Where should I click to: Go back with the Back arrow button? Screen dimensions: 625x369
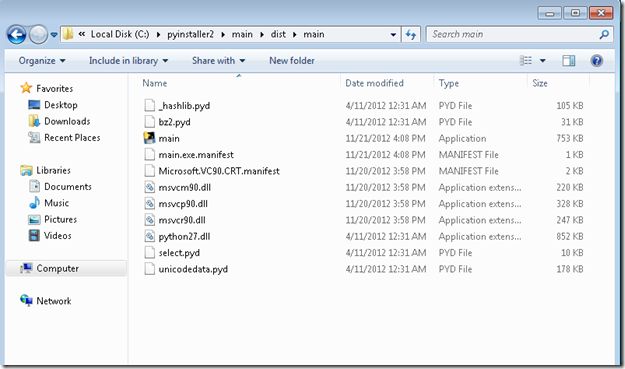16,35
